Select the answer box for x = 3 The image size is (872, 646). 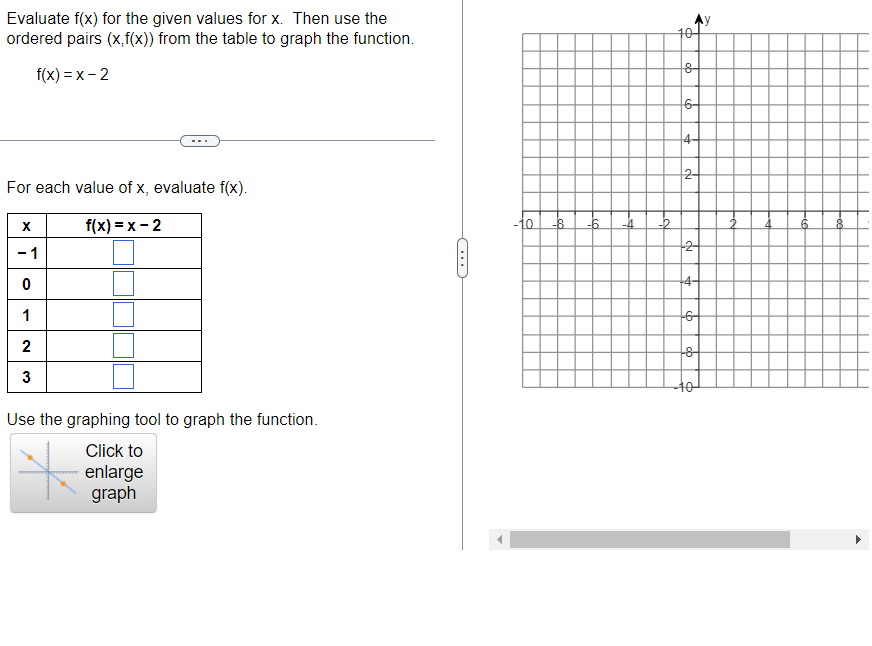click(x=122, y=376)
